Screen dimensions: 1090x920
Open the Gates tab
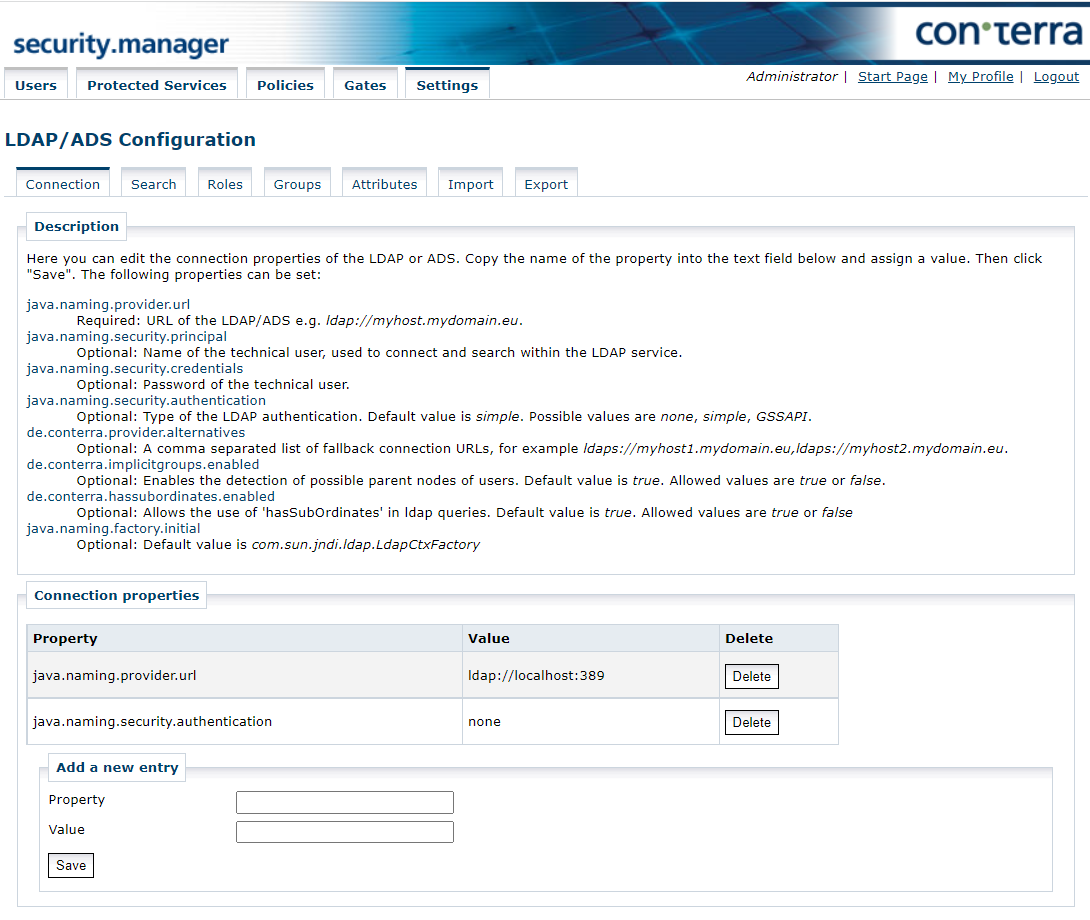(x=365, y=85)
